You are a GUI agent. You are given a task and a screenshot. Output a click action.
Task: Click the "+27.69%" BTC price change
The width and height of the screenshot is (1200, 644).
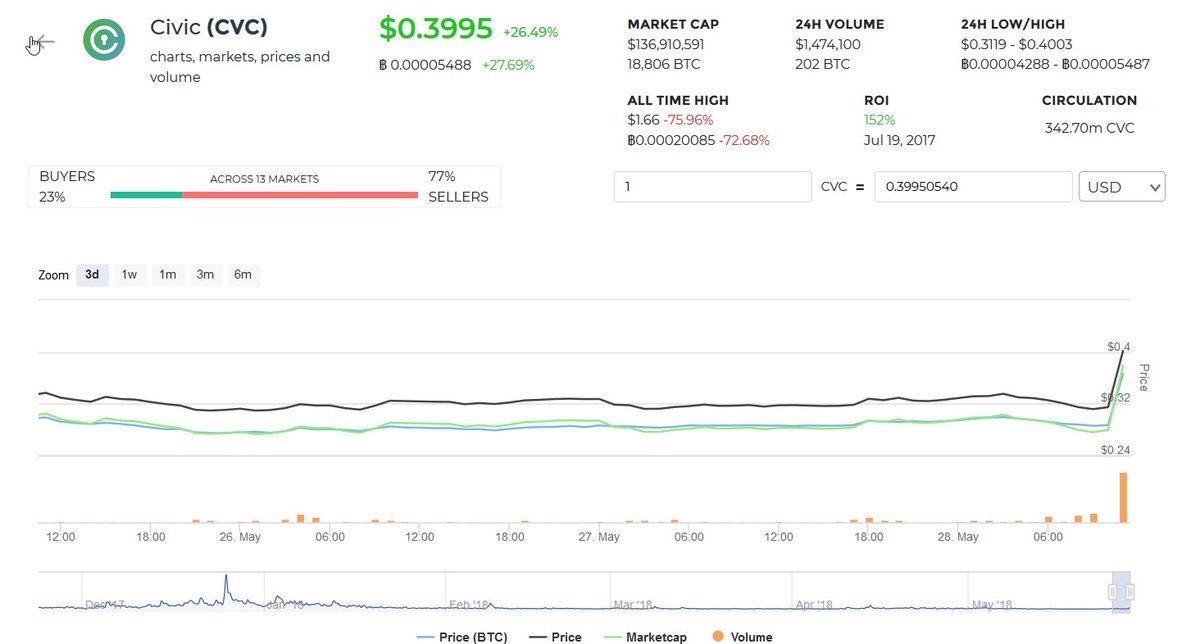(508, 65)
